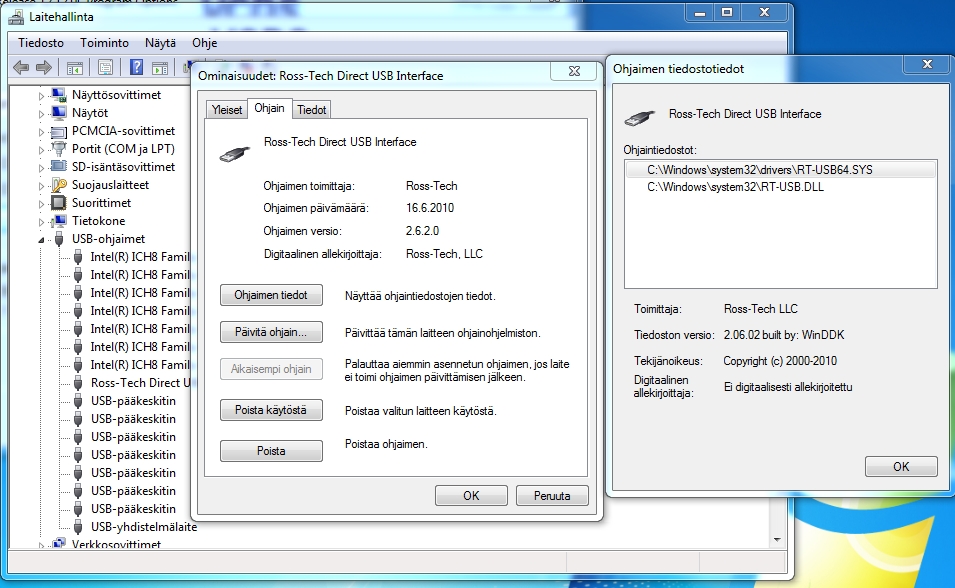
Task: Click Päivitä ohjain to update the driver
Action: (x=270, y=332)
